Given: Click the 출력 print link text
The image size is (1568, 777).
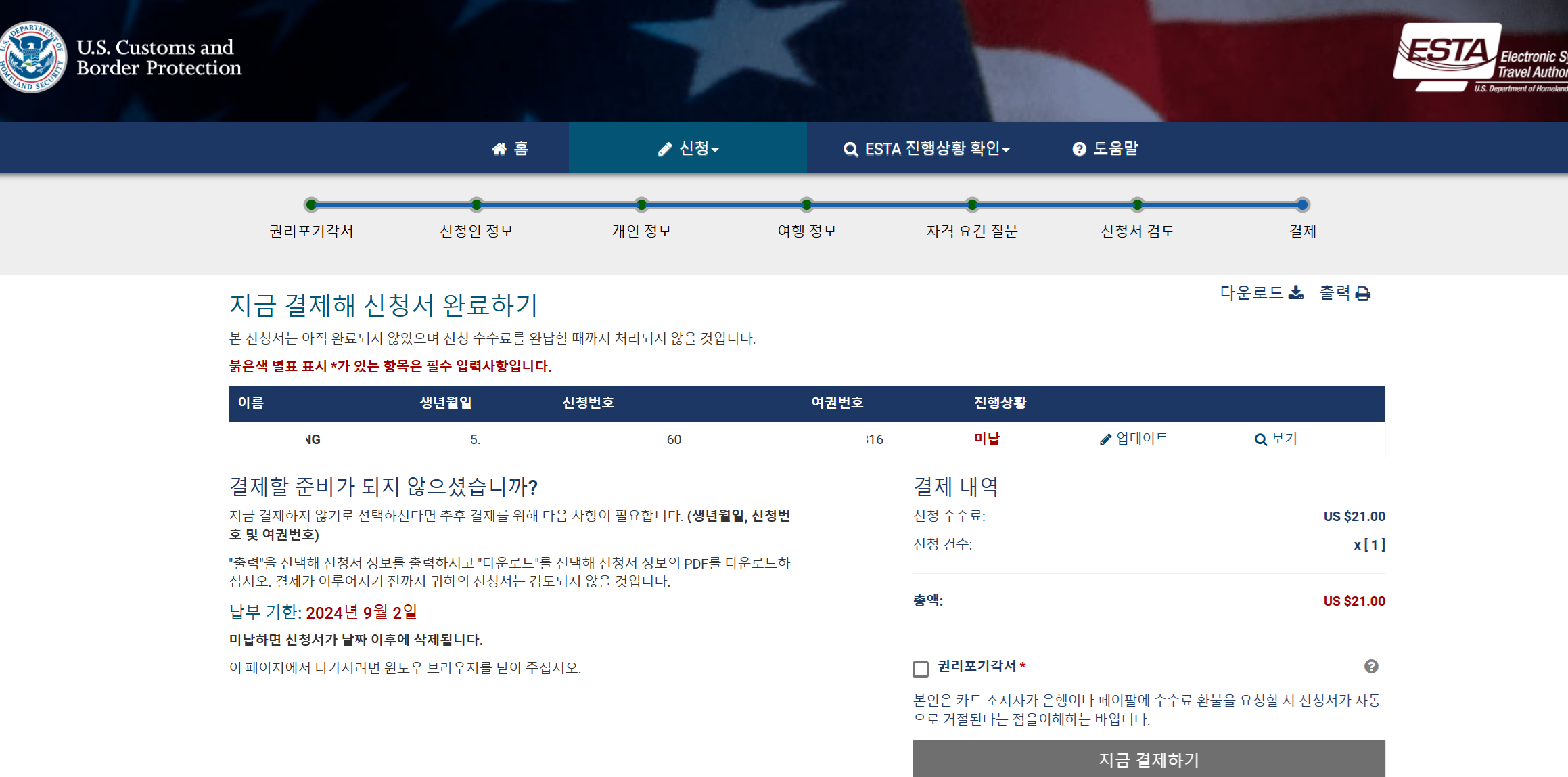Looking at the screenshot, I should [x=1335, y=293].
